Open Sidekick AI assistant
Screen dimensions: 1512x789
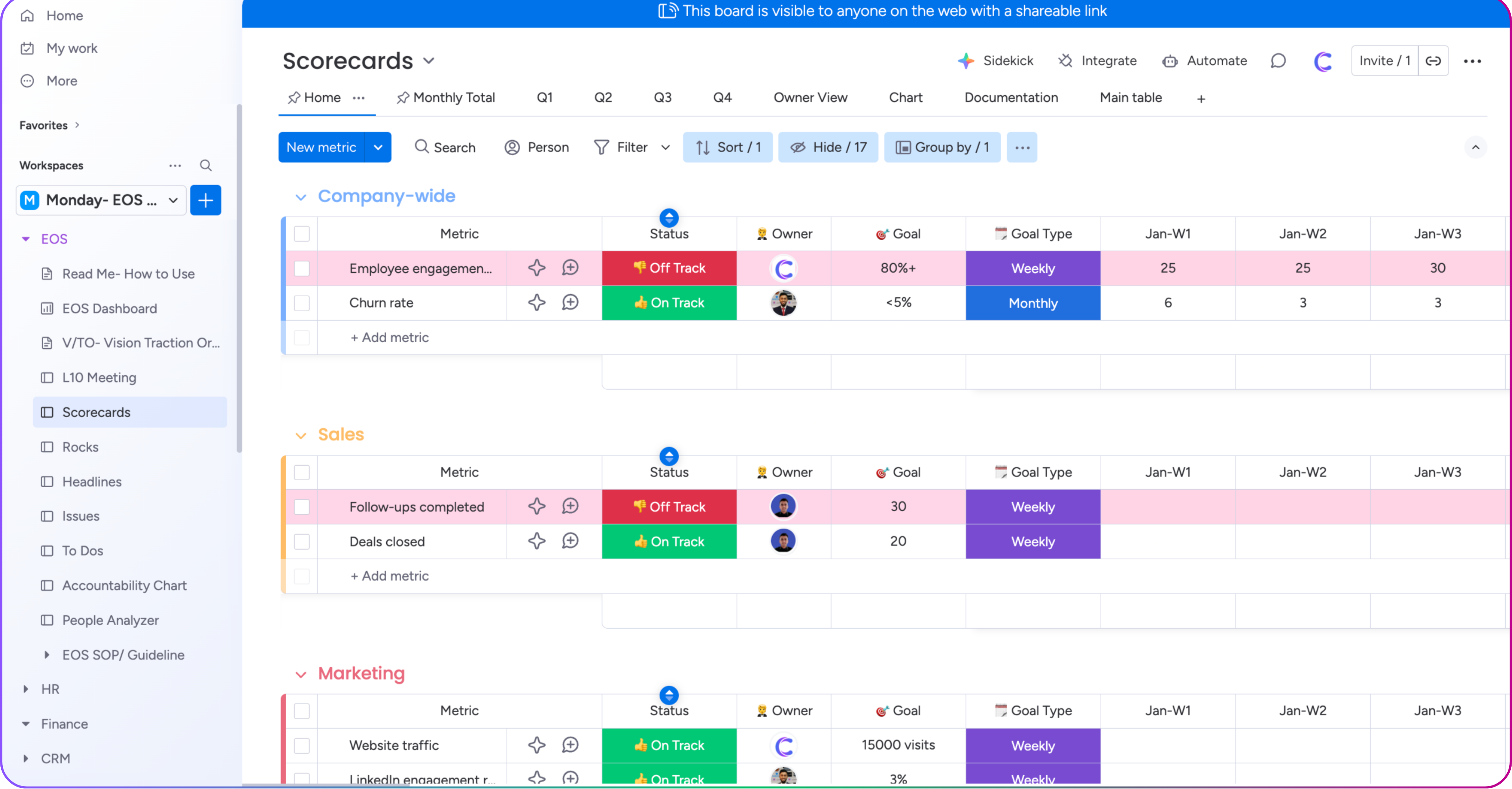[x=996, y=61]
